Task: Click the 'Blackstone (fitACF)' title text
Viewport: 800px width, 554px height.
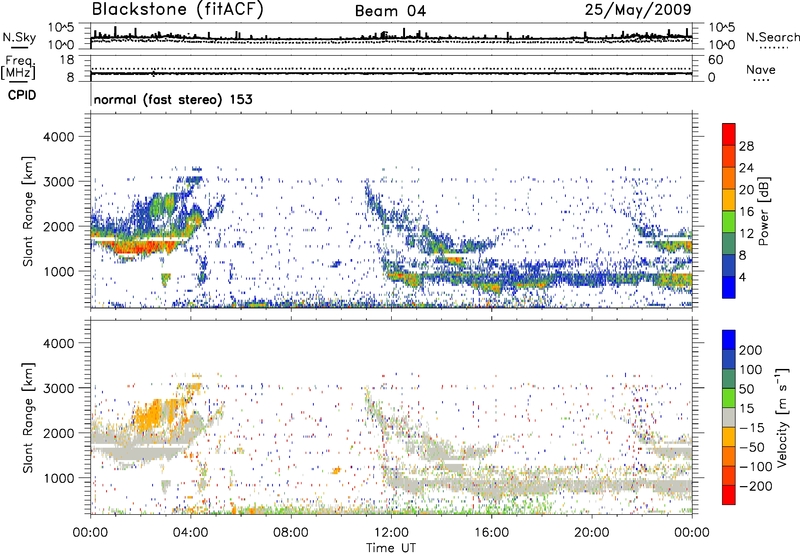Action: 177,10
